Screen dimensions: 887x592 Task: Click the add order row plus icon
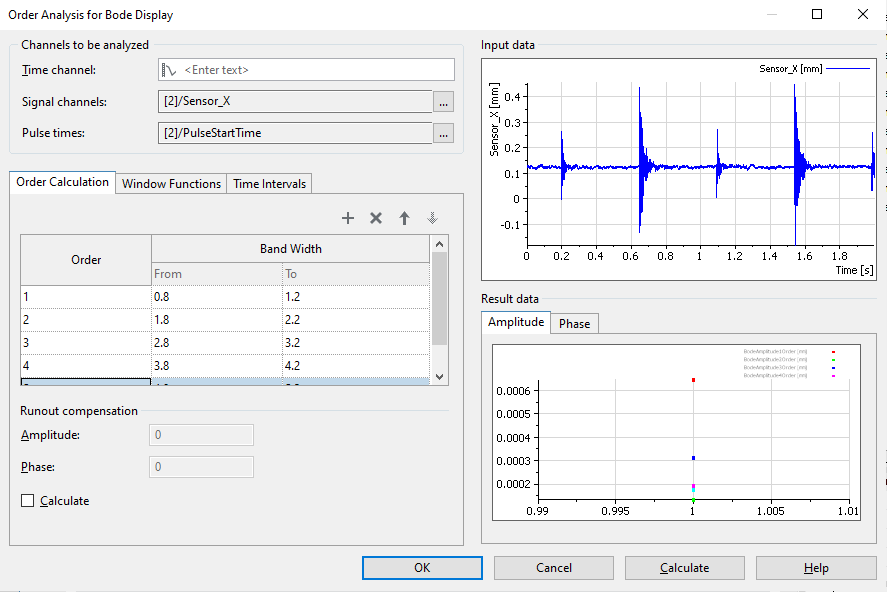[x=348, y=218]
